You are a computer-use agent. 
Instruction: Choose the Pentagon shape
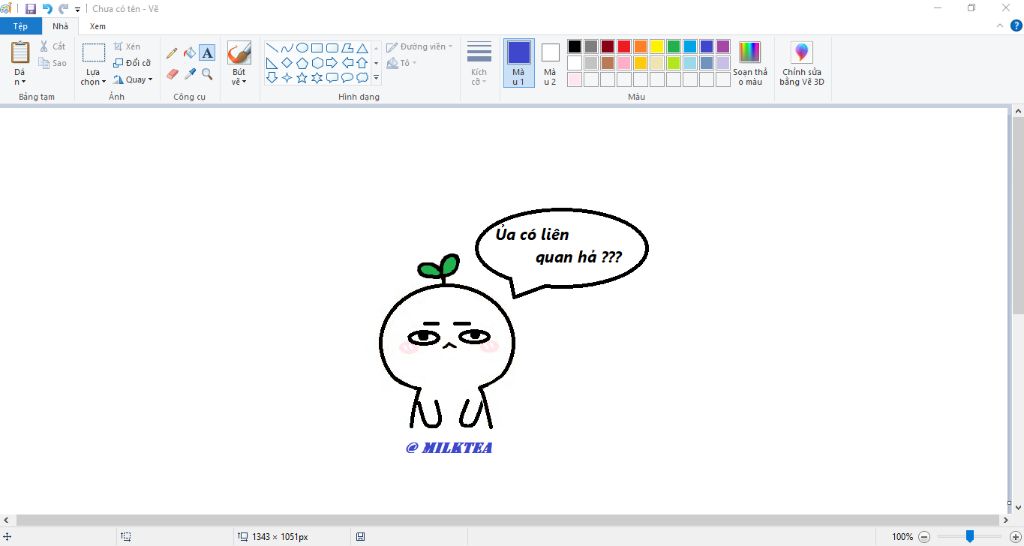click(302, 63)
